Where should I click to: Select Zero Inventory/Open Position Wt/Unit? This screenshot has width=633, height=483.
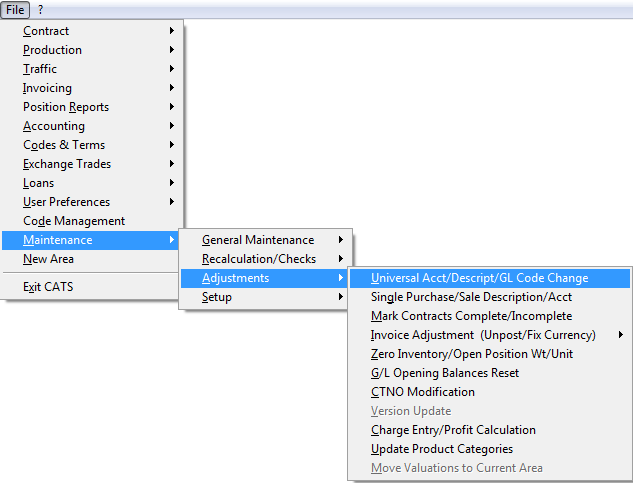tap(490, 354)
